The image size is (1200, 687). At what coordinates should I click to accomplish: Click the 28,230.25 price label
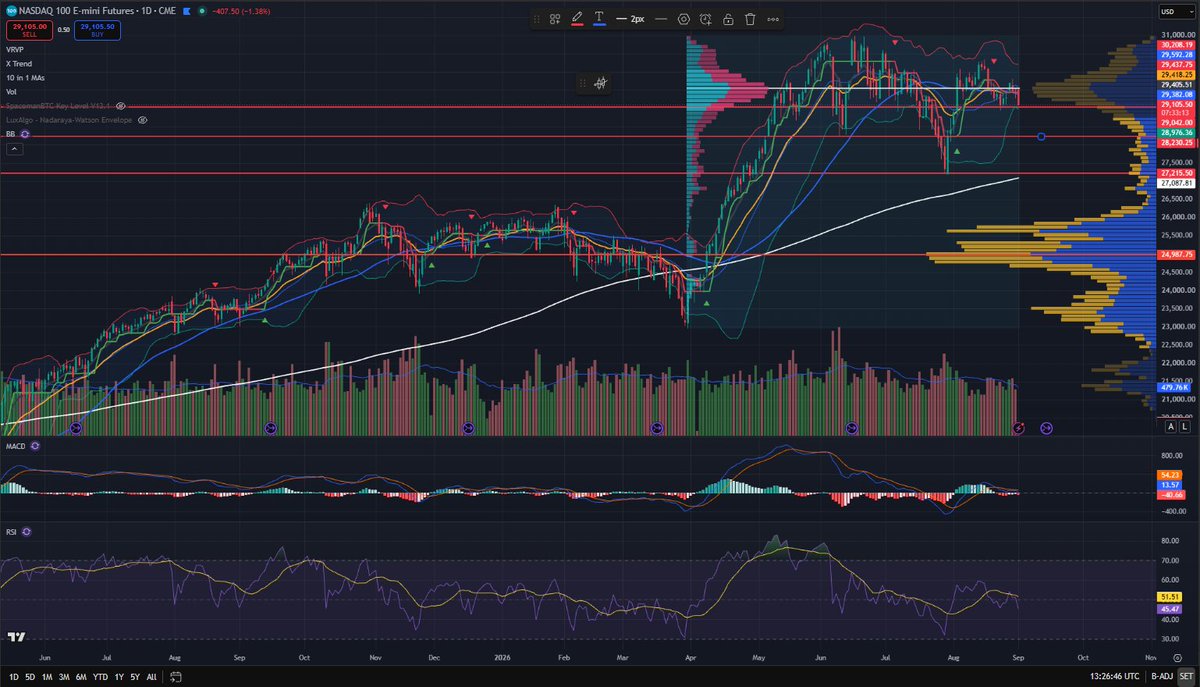click(1174, 143)
